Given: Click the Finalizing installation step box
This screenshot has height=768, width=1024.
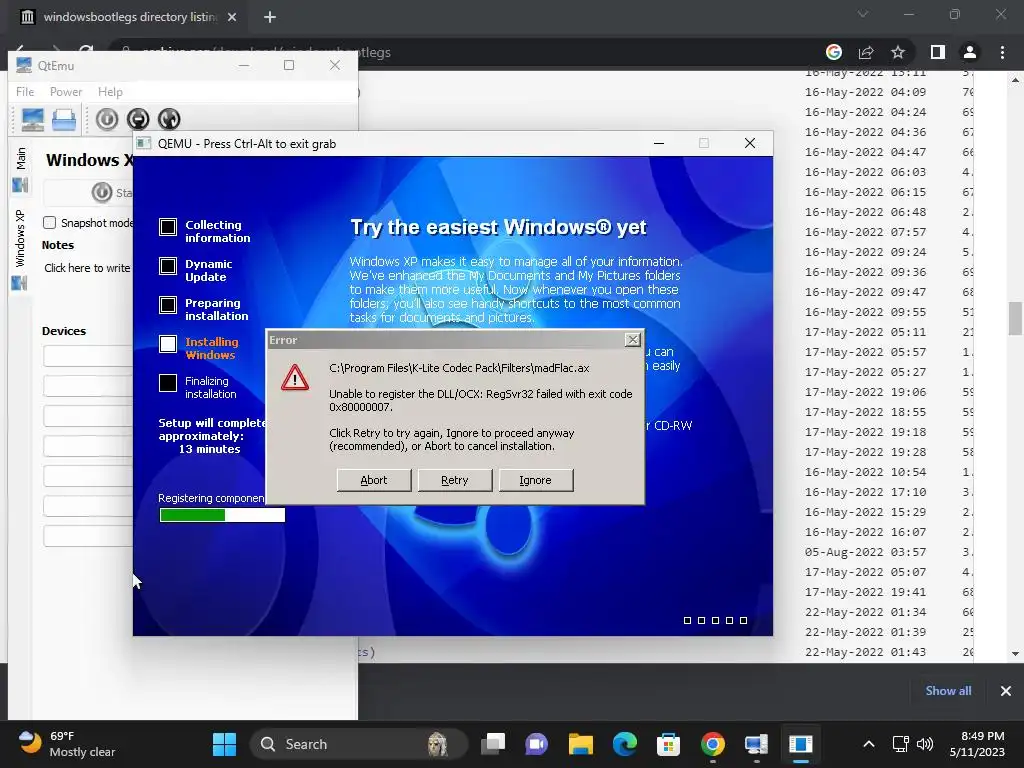Looking at the screenshot, I should point(168,383).
